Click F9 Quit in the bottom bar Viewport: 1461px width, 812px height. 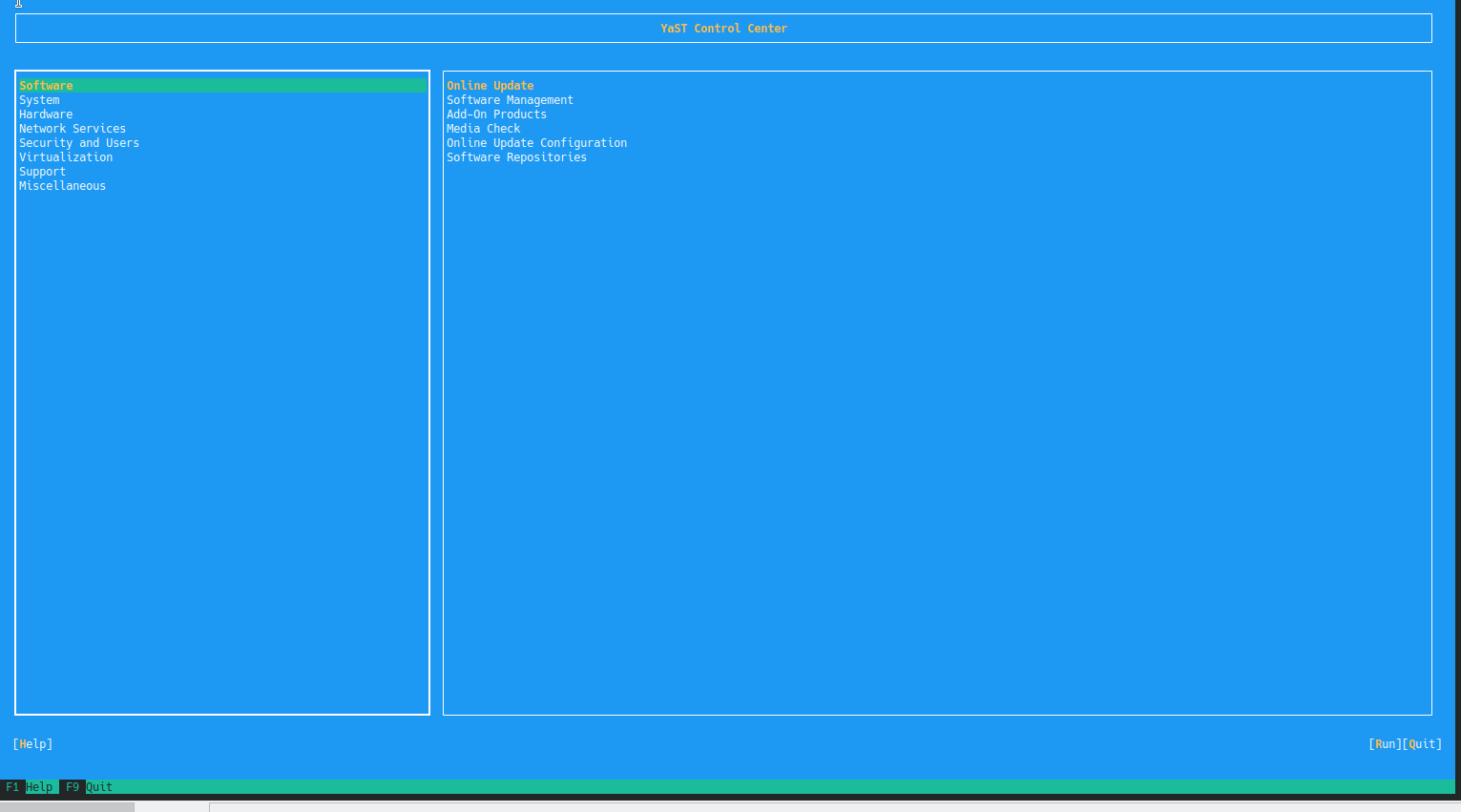[87, 786]
